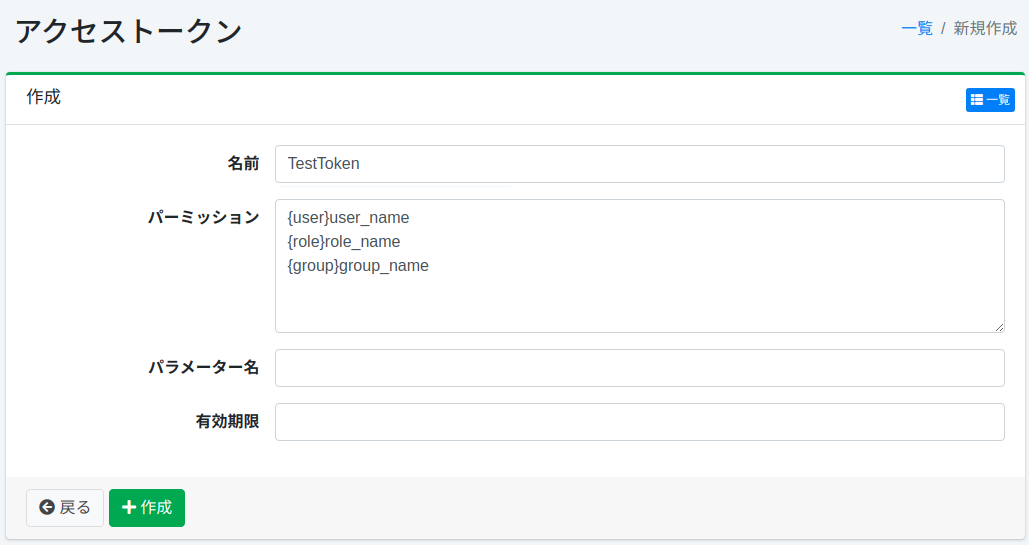Click the plus icon on the green 作成 button

pyautogui.click(x=128, y=508)
